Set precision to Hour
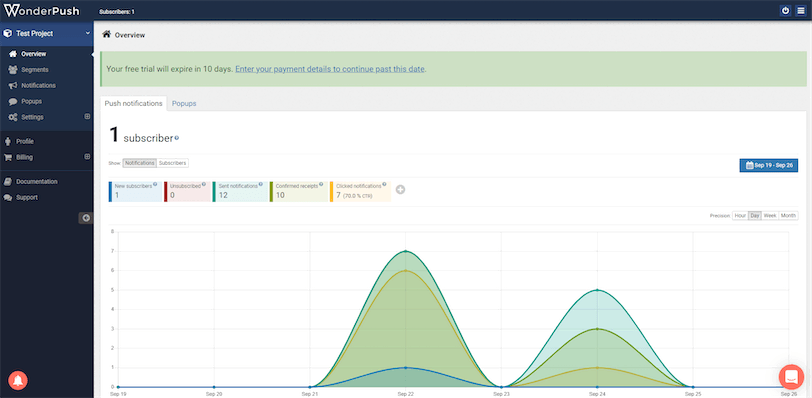Viewport: 812px width, 398px height. click(740, 216)
